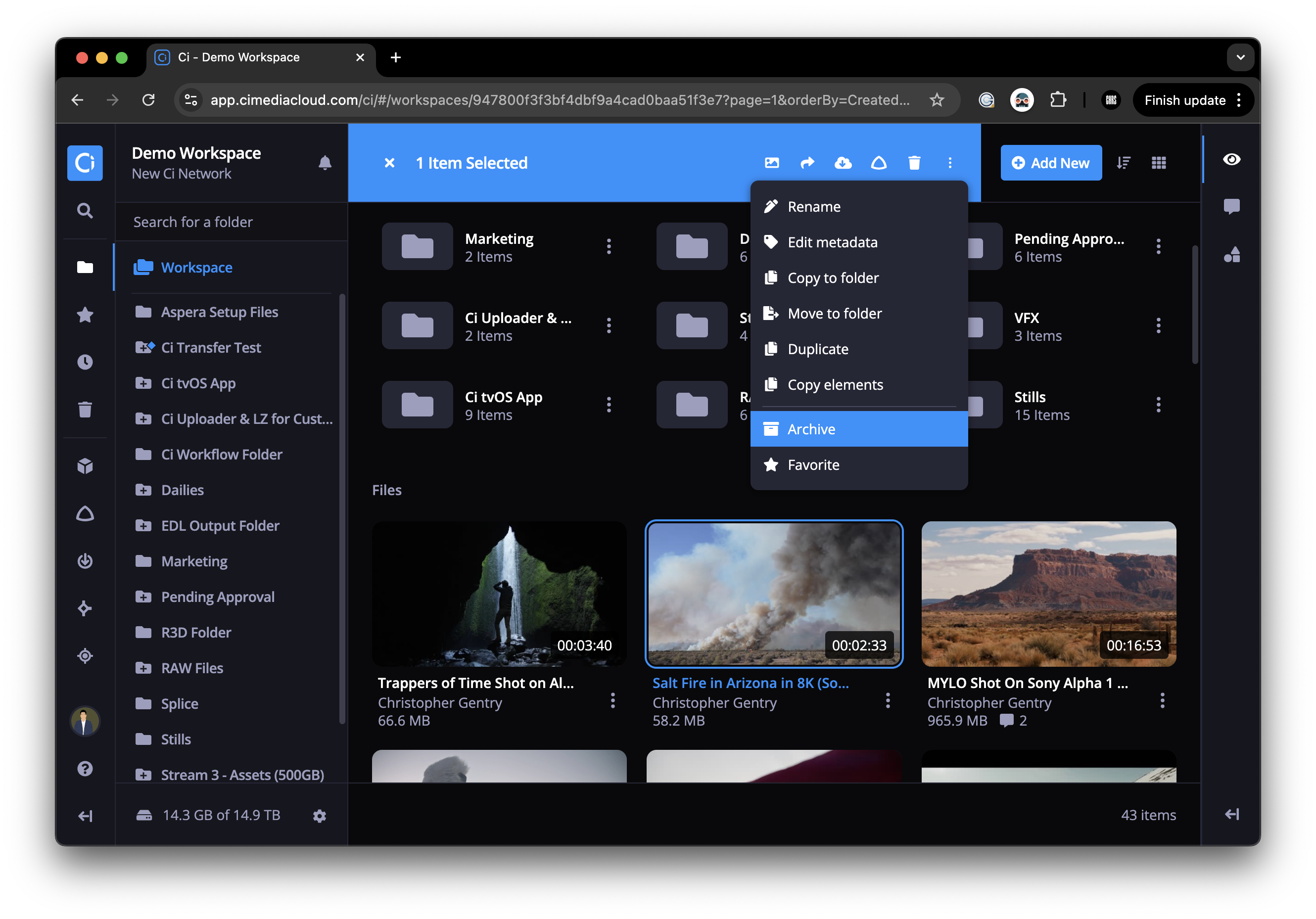Select Favorite in context menu
The image size is (1316, 919).
(858, 464)
